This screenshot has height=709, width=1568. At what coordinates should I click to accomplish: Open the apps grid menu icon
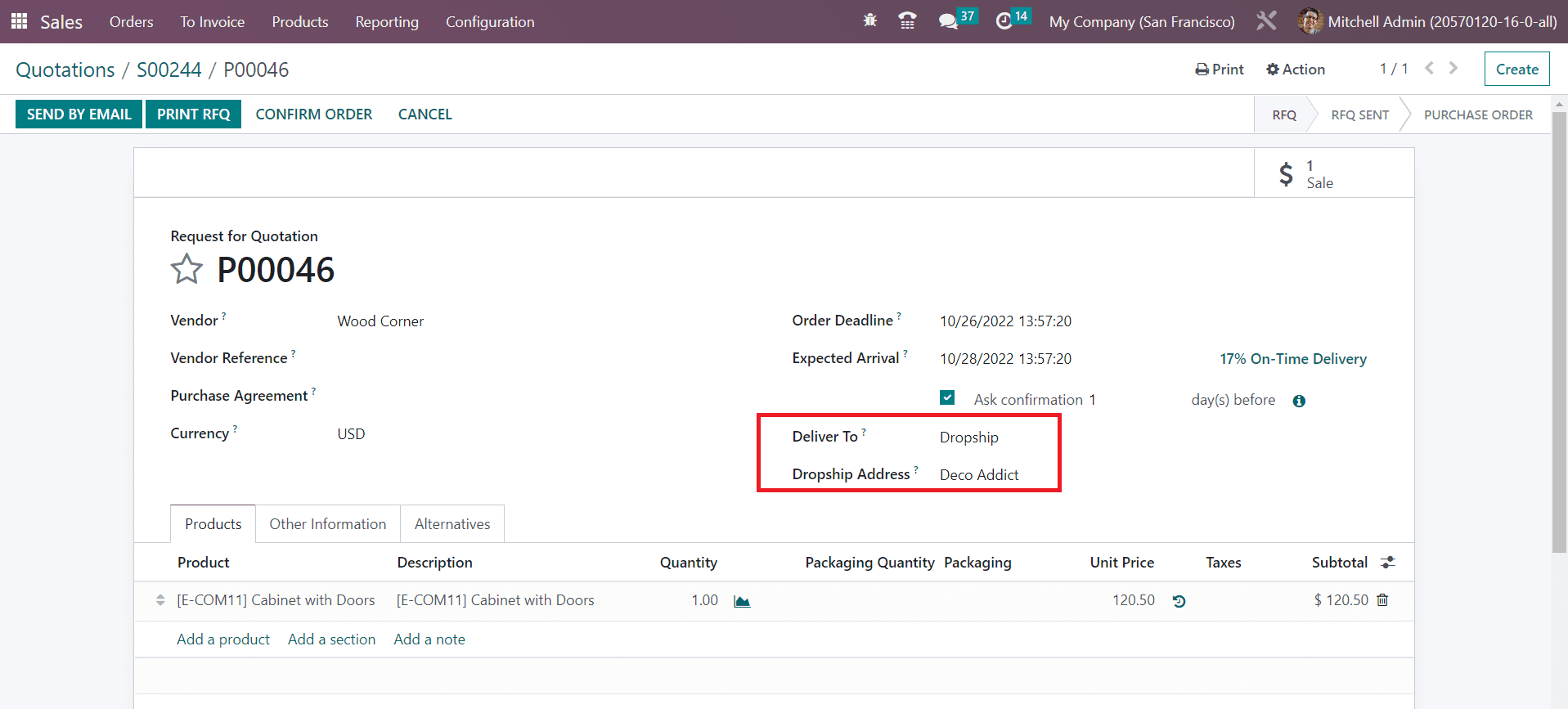pos(20,21)
